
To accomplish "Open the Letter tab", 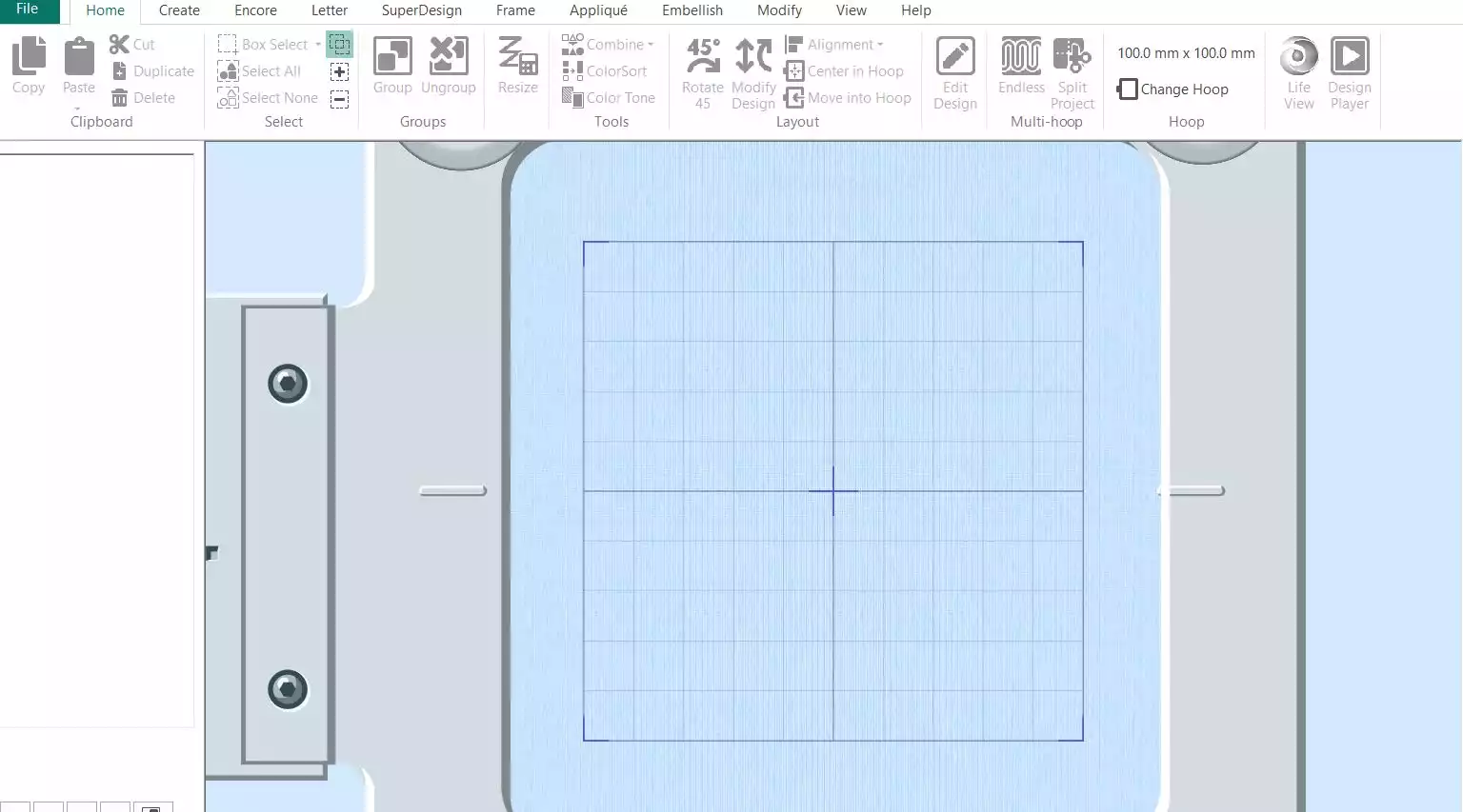I will tap(330, 10).
